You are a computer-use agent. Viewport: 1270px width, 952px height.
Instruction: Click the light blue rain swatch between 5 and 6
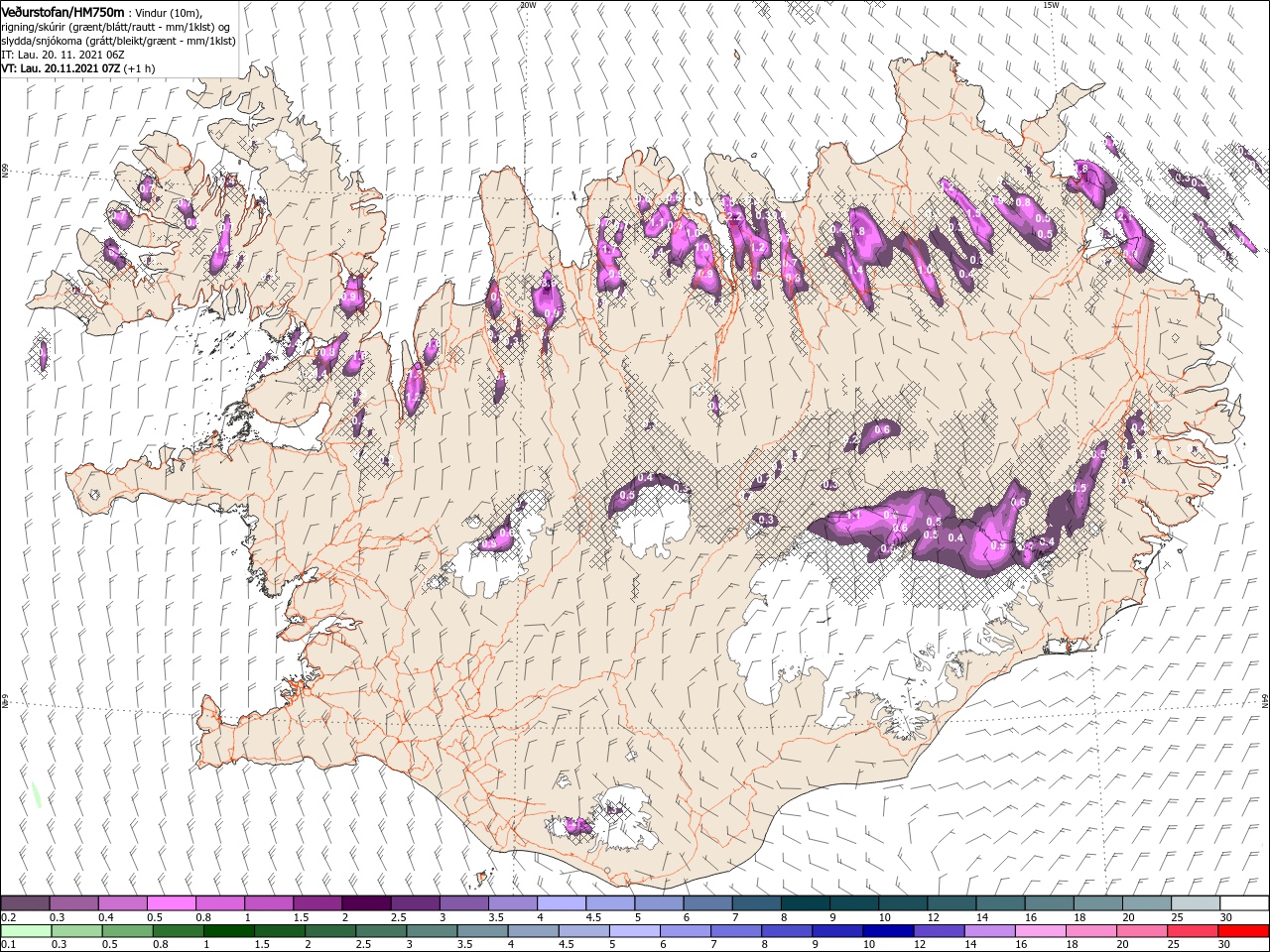(x=633, y=931)
